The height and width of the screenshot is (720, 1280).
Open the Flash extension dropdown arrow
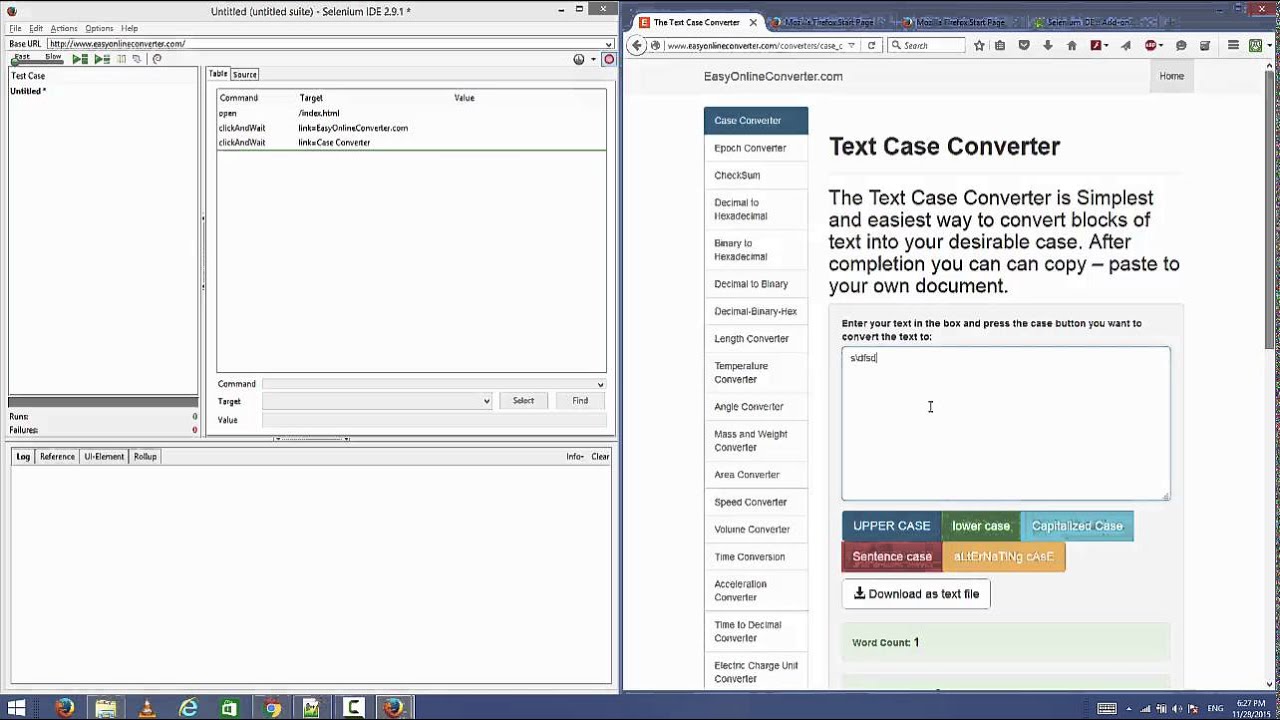1107,45
